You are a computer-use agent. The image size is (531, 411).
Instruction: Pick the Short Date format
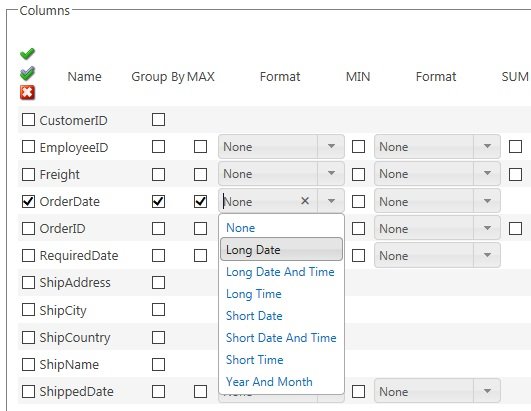(281, 316)
